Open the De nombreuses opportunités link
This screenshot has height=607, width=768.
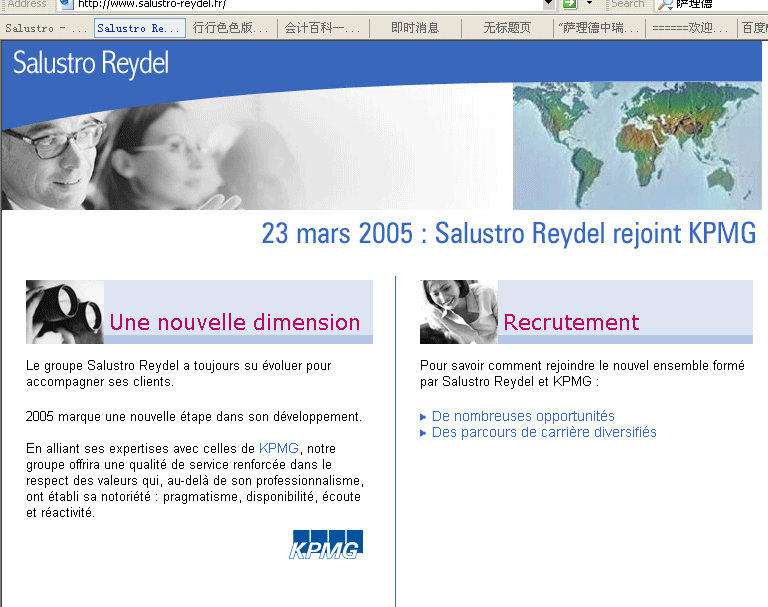pyautogui.click(x=523, y=416)
